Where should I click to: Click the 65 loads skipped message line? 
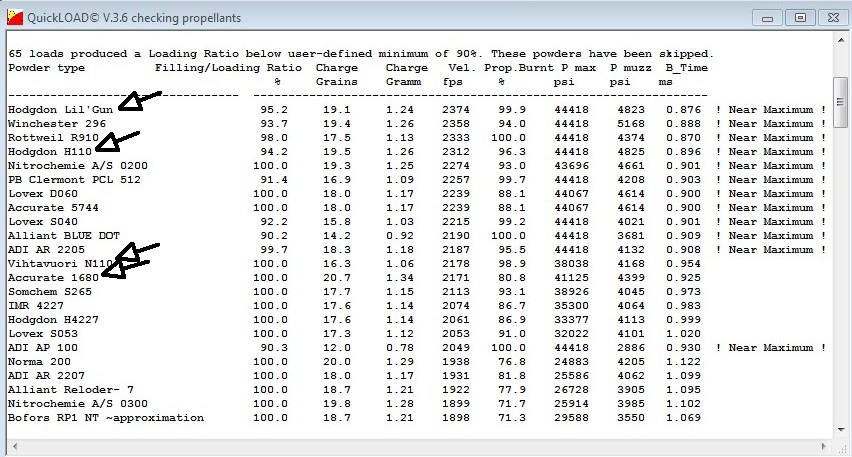(x=361, y=54)
